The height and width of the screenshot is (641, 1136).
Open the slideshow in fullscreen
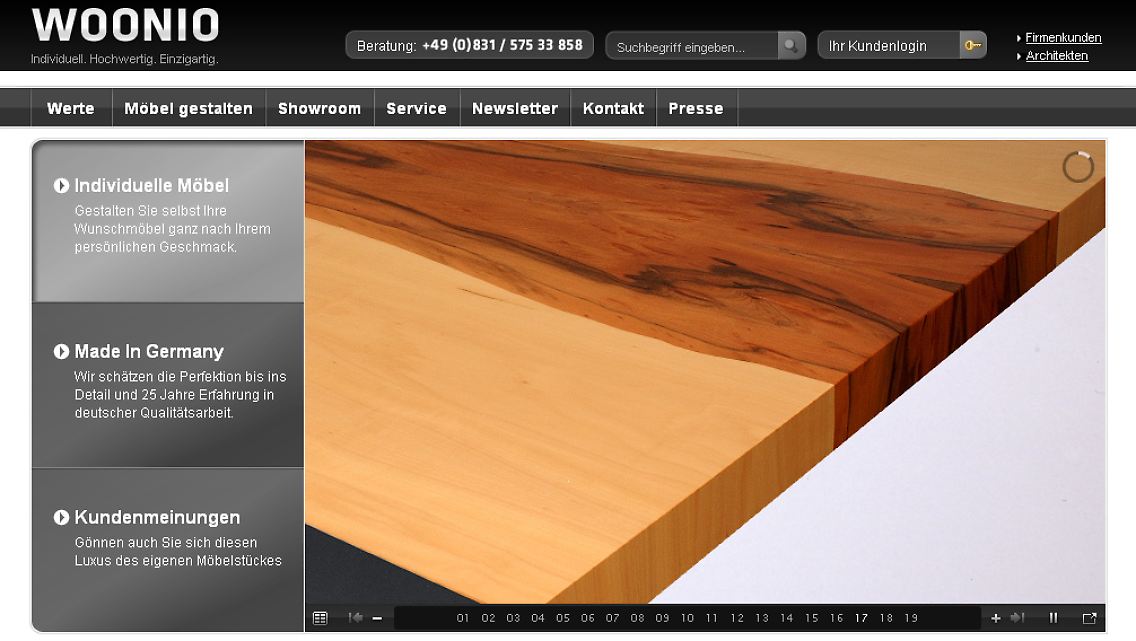click(1089, 618)
